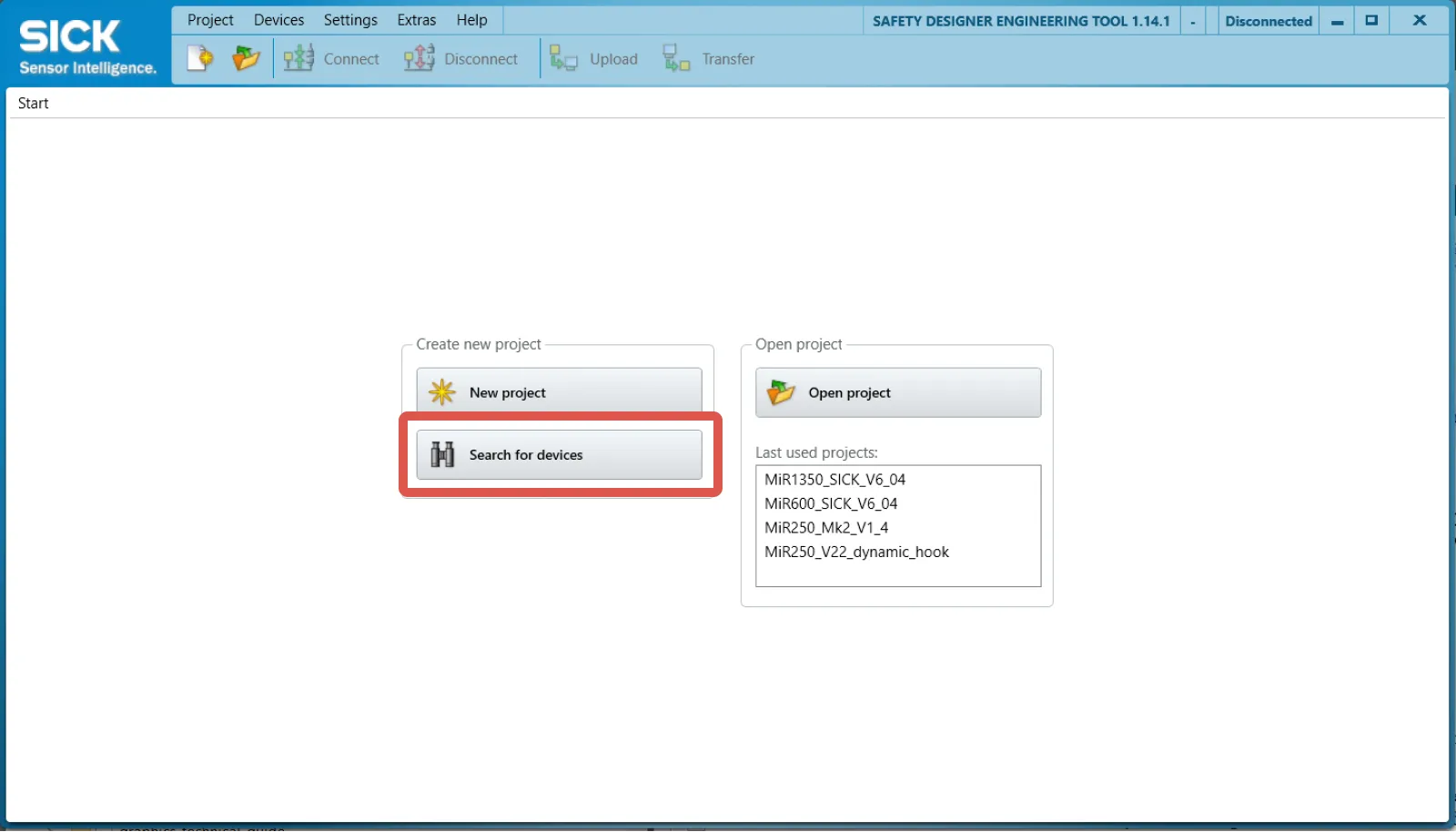
Task: Open the Extras menu
Action: [x=416, y=19]
